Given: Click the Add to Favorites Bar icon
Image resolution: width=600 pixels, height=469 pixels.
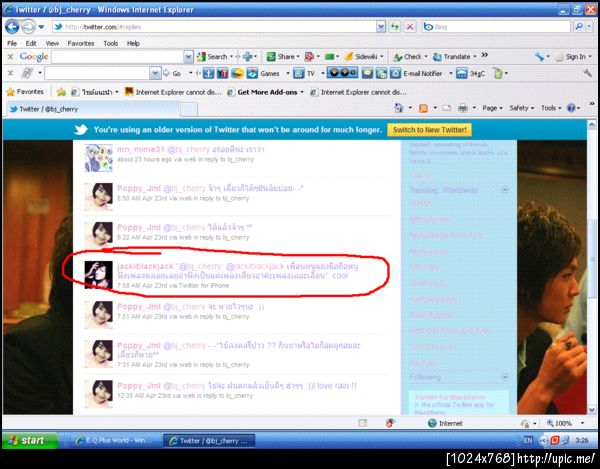Looking at the screenshot, I should 61,92.
